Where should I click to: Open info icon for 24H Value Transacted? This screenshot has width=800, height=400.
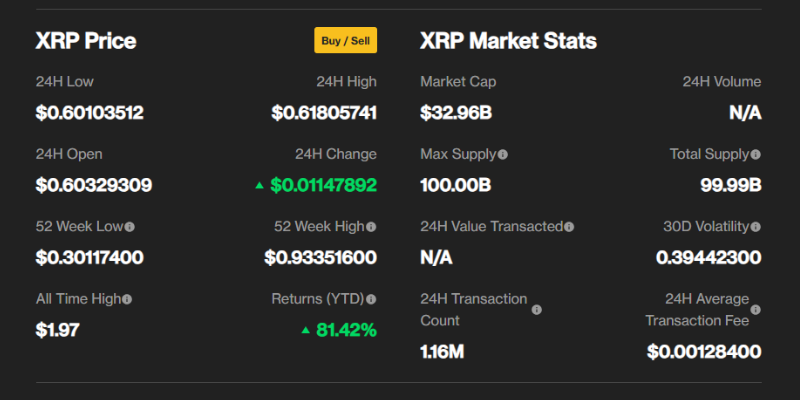(570, 227)
